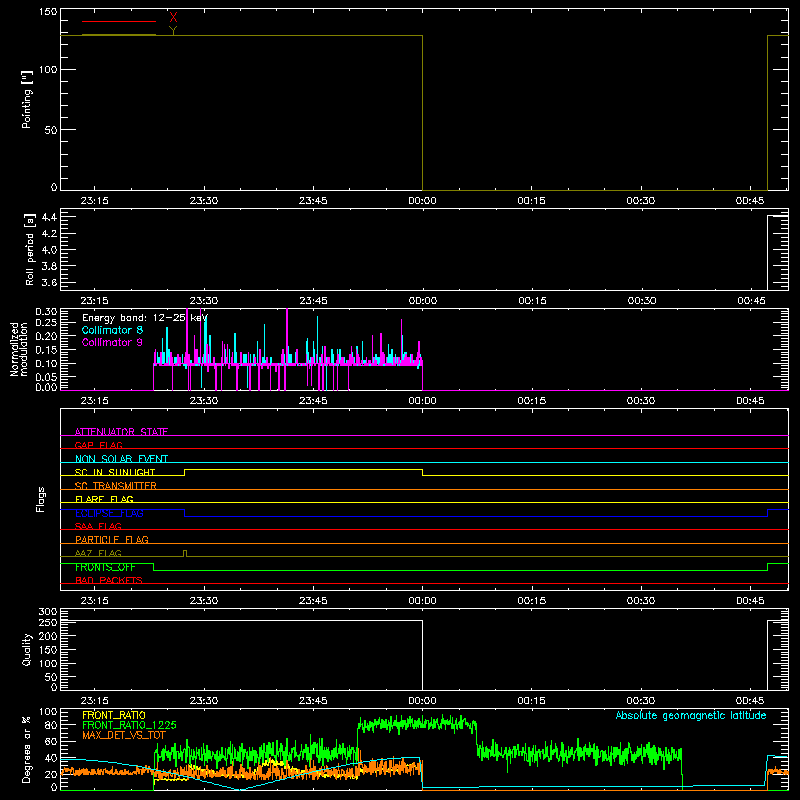Click the PARTICLE_FLAG label
Screen dimensions: 800x800
coord(112,539)
